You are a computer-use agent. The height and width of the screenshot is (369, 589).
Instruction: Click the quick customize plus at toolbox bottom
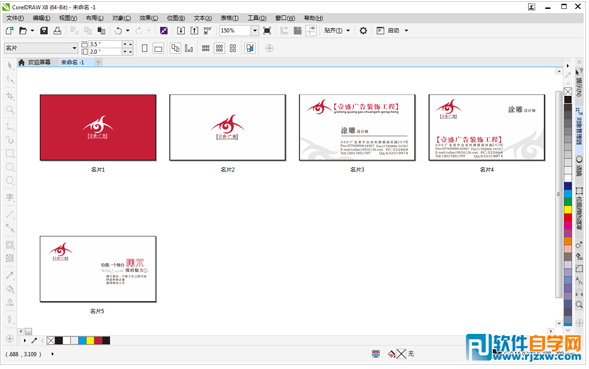click(x=10, y=339)
